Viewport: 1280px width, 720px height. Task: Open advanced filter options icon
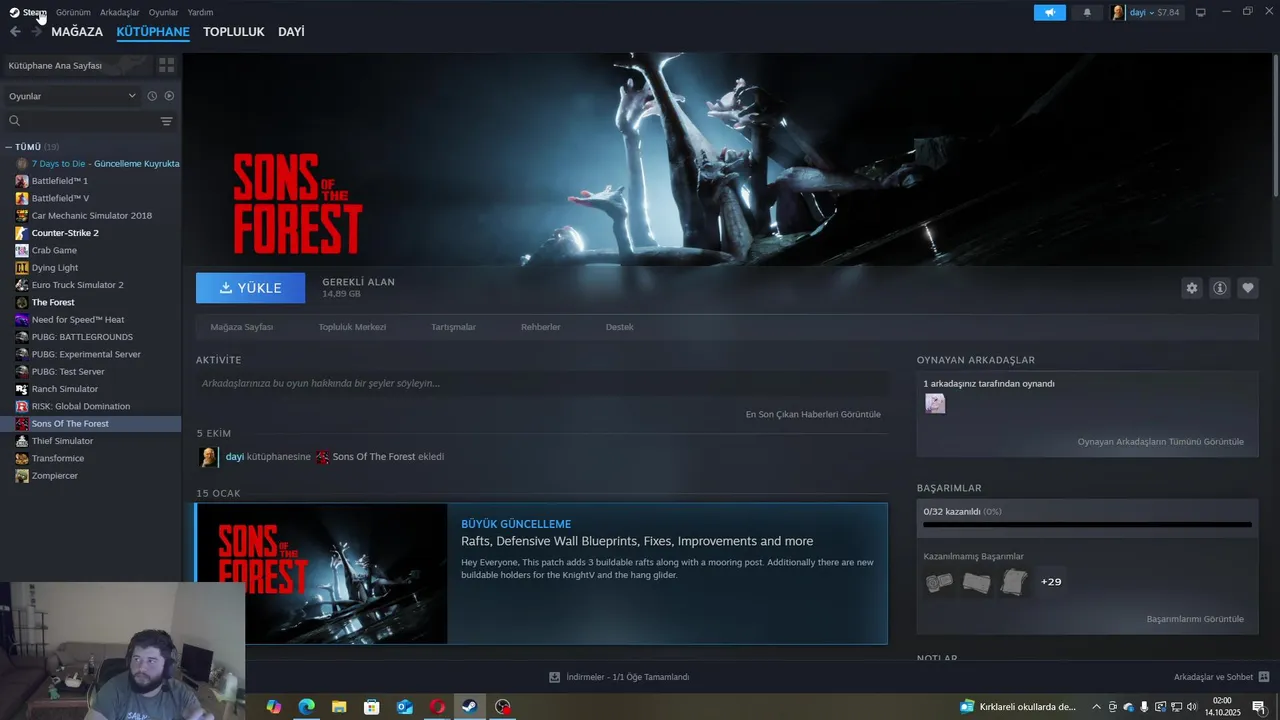(x=167, y=121)
